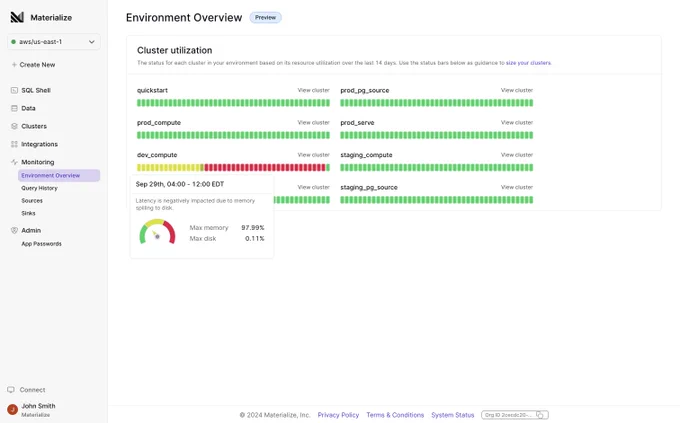Click yellow segment of dev_compute bar
The image size is (680, 423).
tap(170, 167)
